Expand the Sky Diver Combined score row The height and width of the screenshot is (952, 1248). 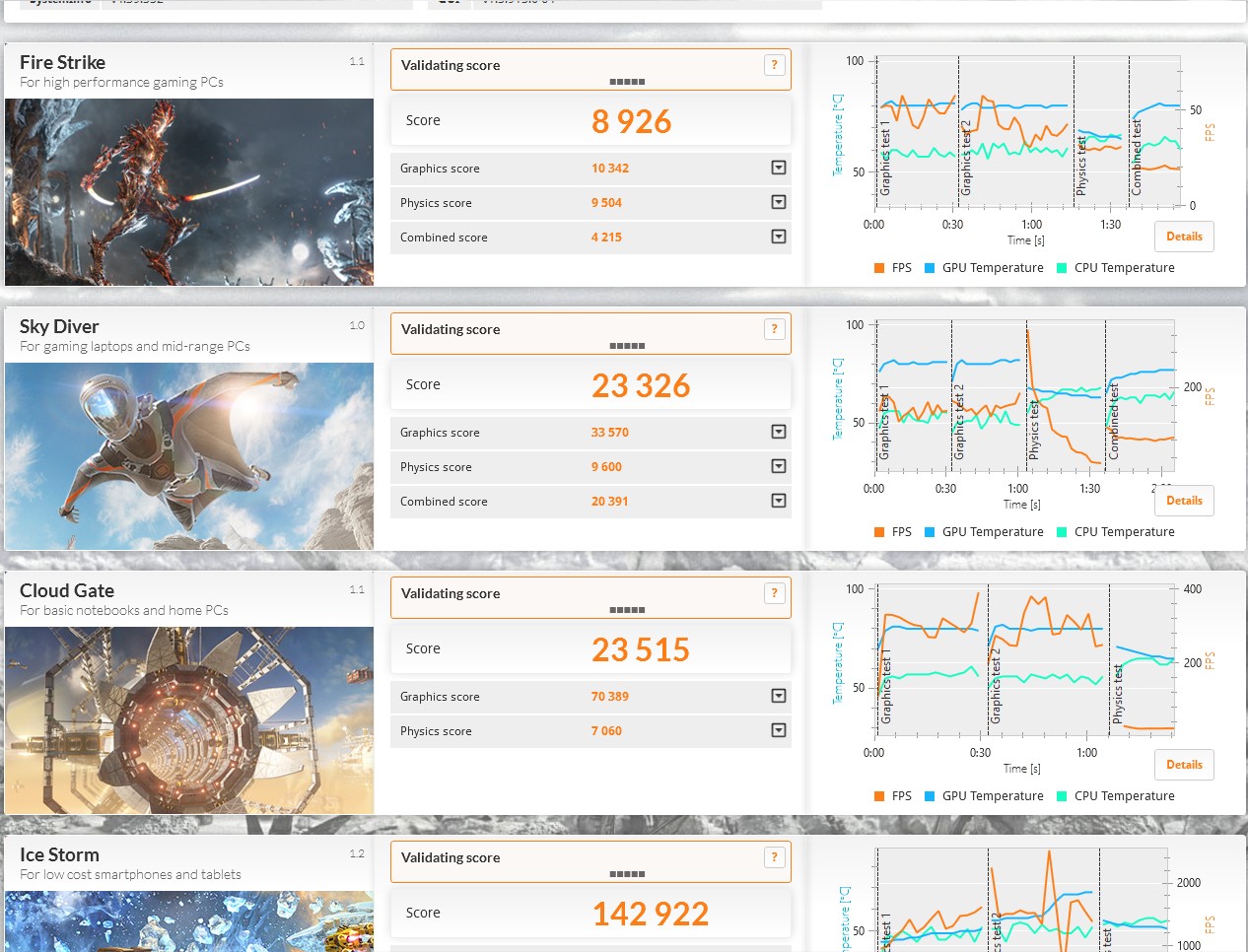778,502
